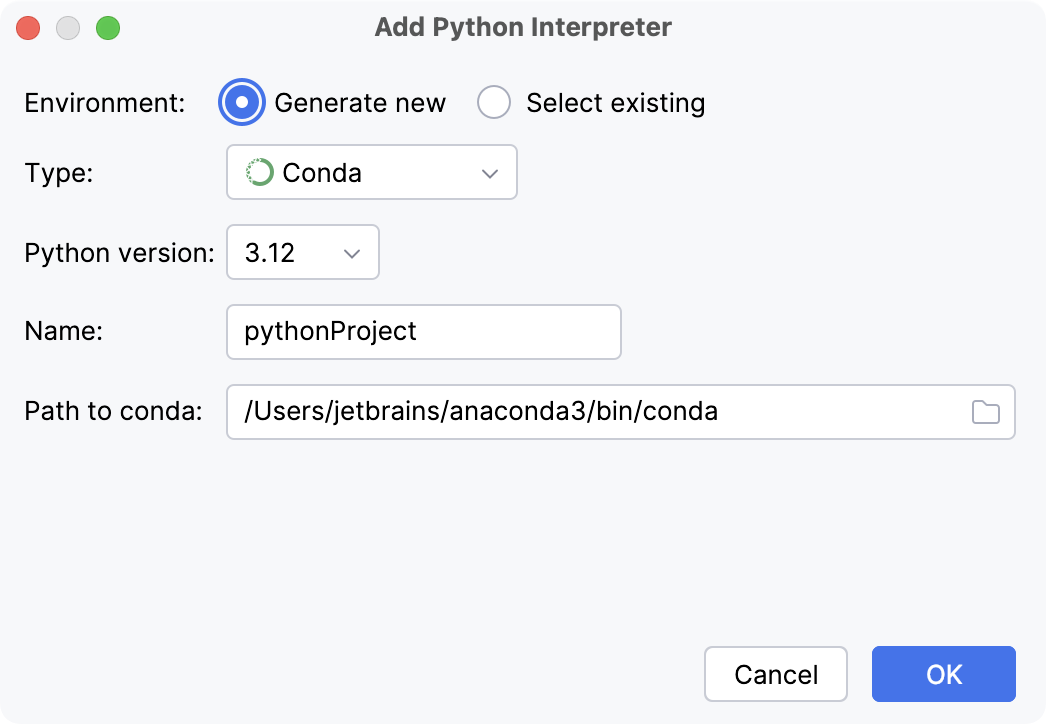Select the pythonProject name text
The image size is (1046, 724).
[x=320, y=332]
